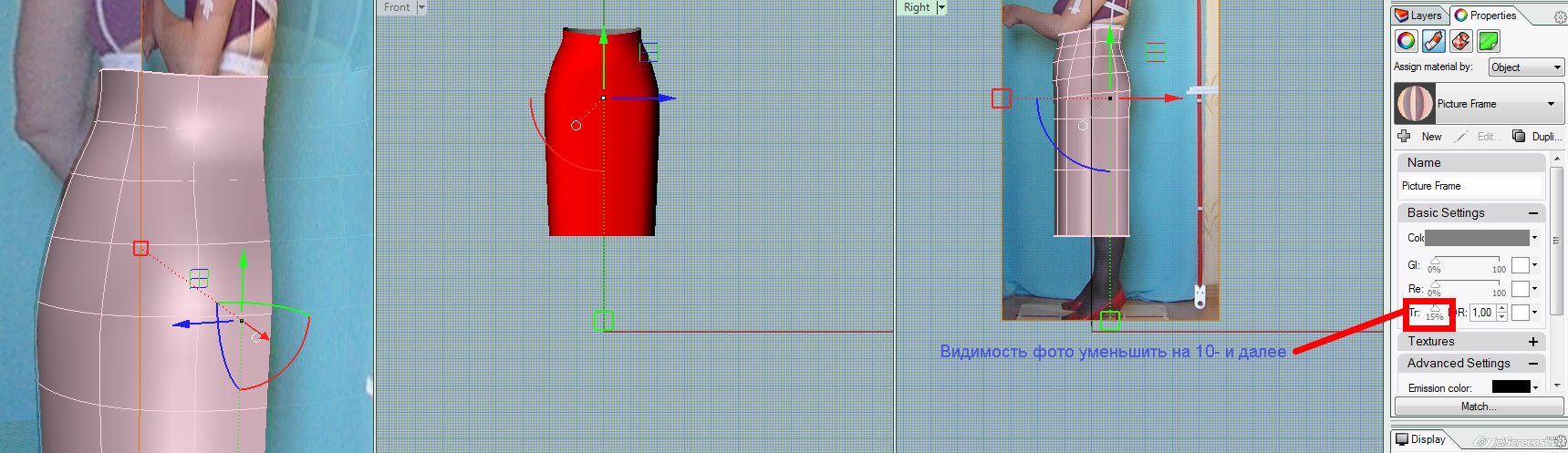The height and width of the screenshot is (453, 1568).
Task: Collapse the Basic Settings section
Action: coord(1533,213)
